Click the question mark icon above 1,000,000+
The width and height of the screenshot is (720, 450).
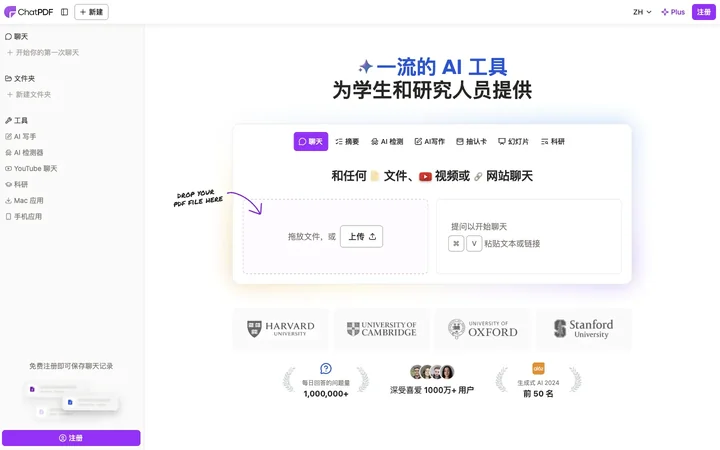tap(326, 368)
